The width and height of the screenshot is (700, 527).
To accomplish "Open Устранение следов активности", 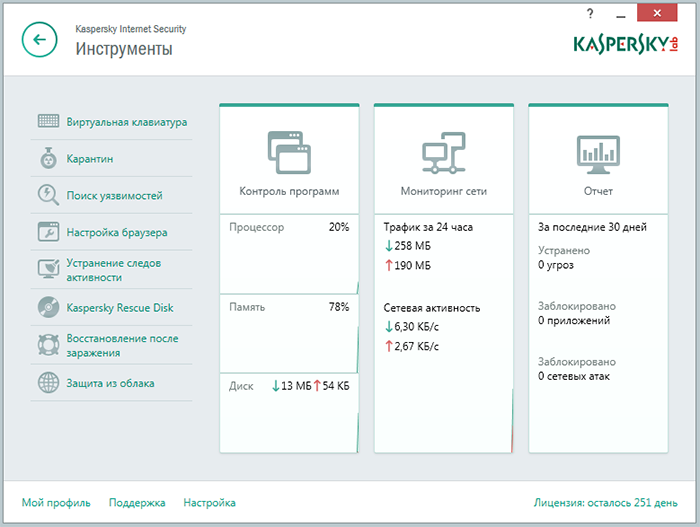I will click(x=114, y=270).
